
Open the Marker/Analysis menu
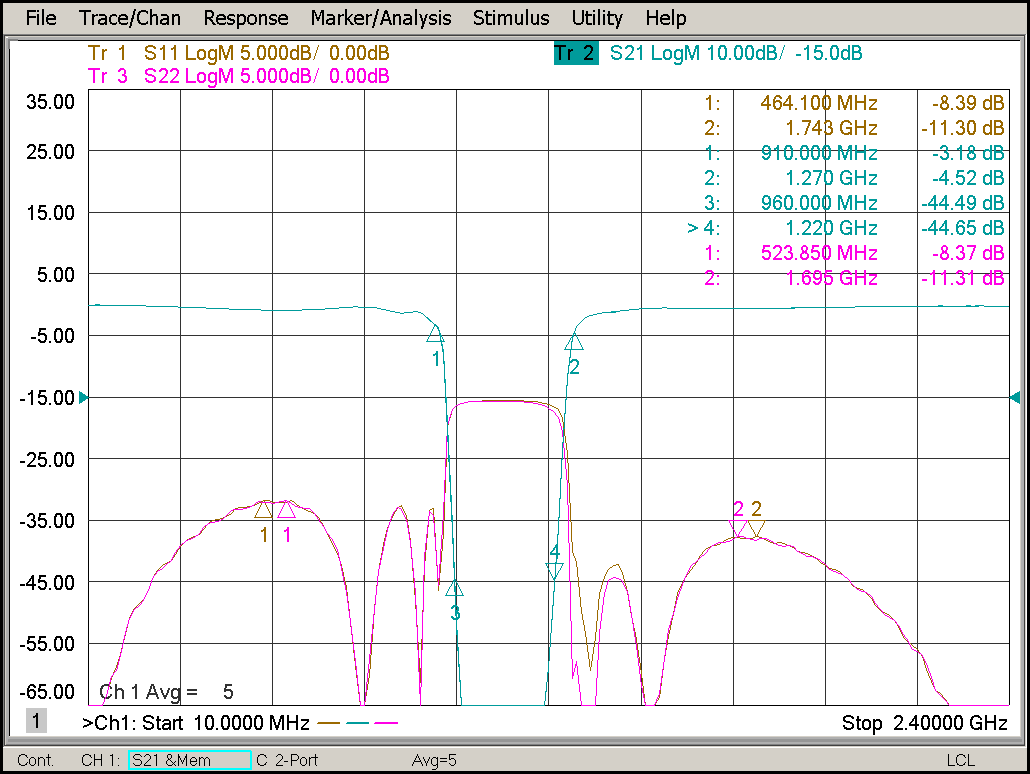point(380,18)
